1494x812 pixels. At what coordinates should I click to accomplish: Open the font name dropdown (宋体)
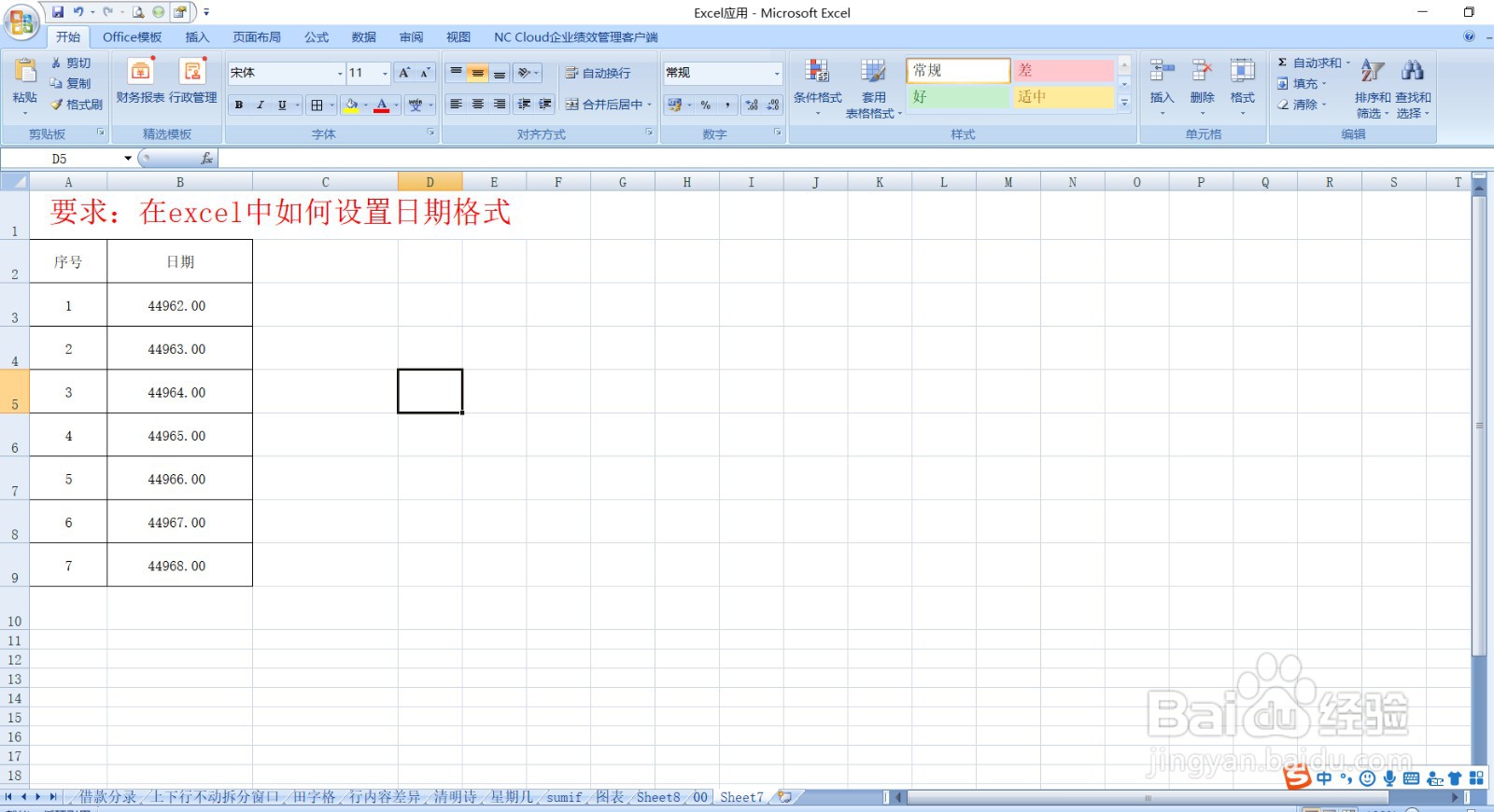click(340, 73)
